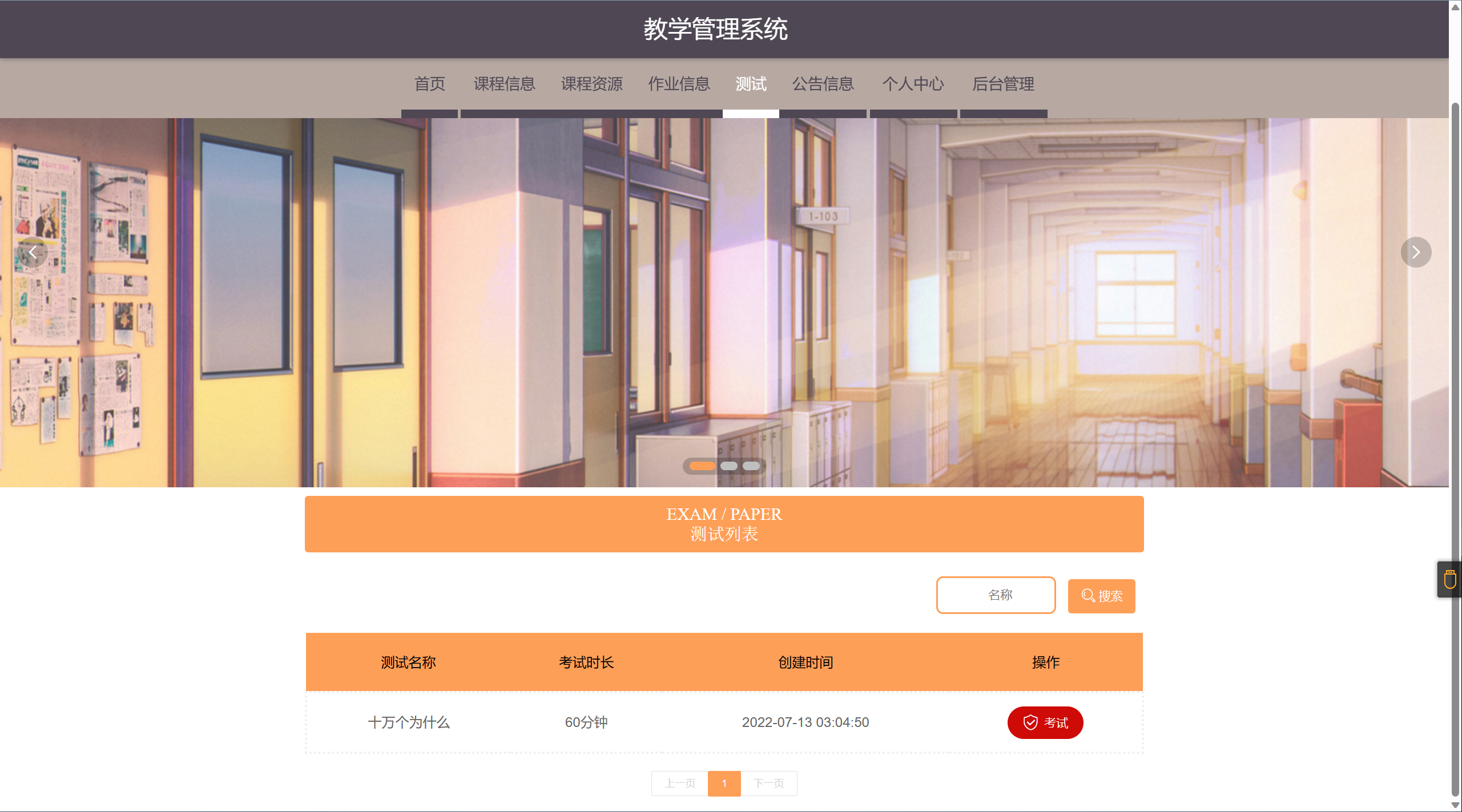The image size is (1462, 812).
Task: Click the page vertical scrollbar
Action: coord(1455,399)
